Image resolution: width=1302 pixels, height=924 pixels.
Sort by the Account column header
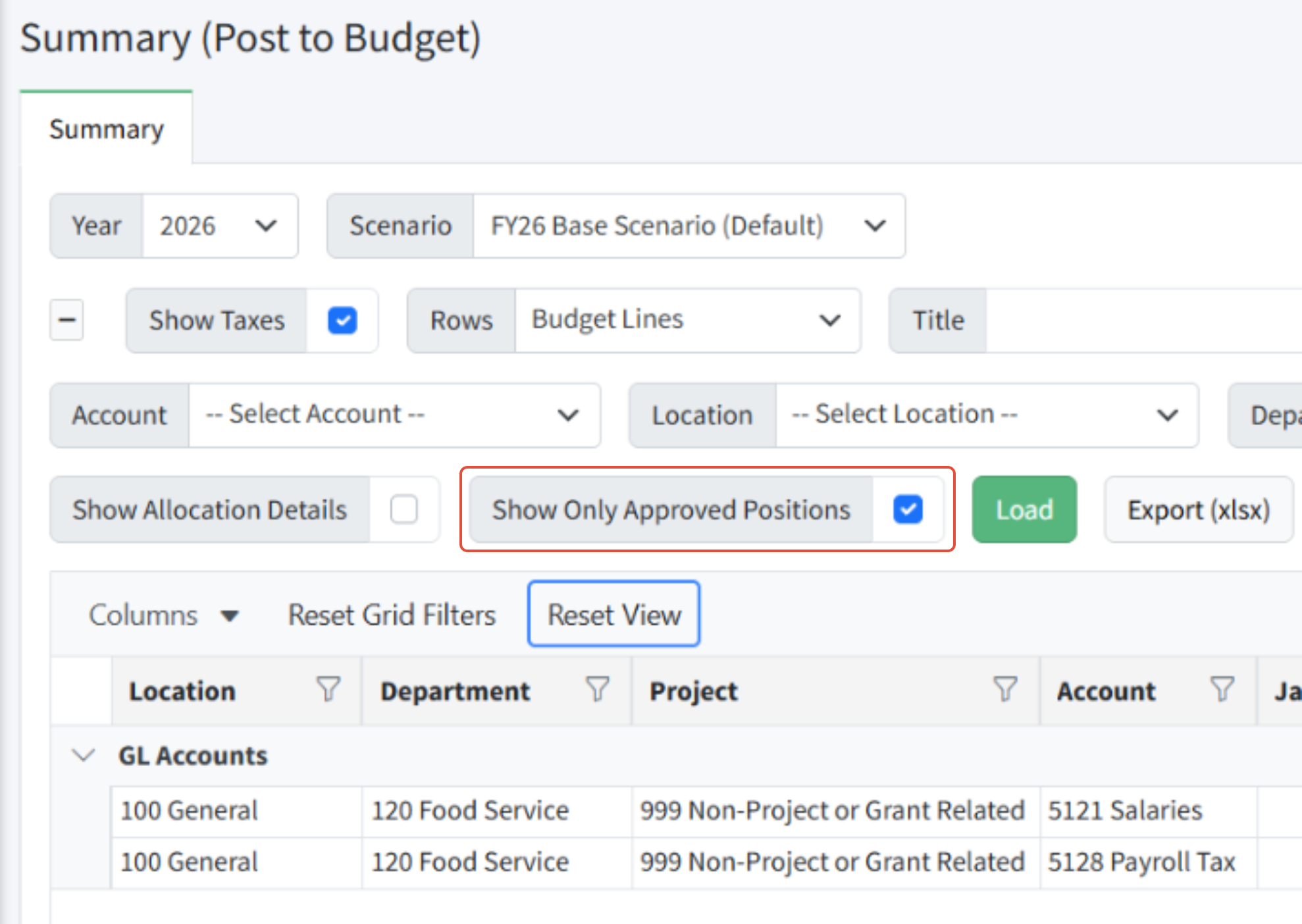coord(1107,691)
